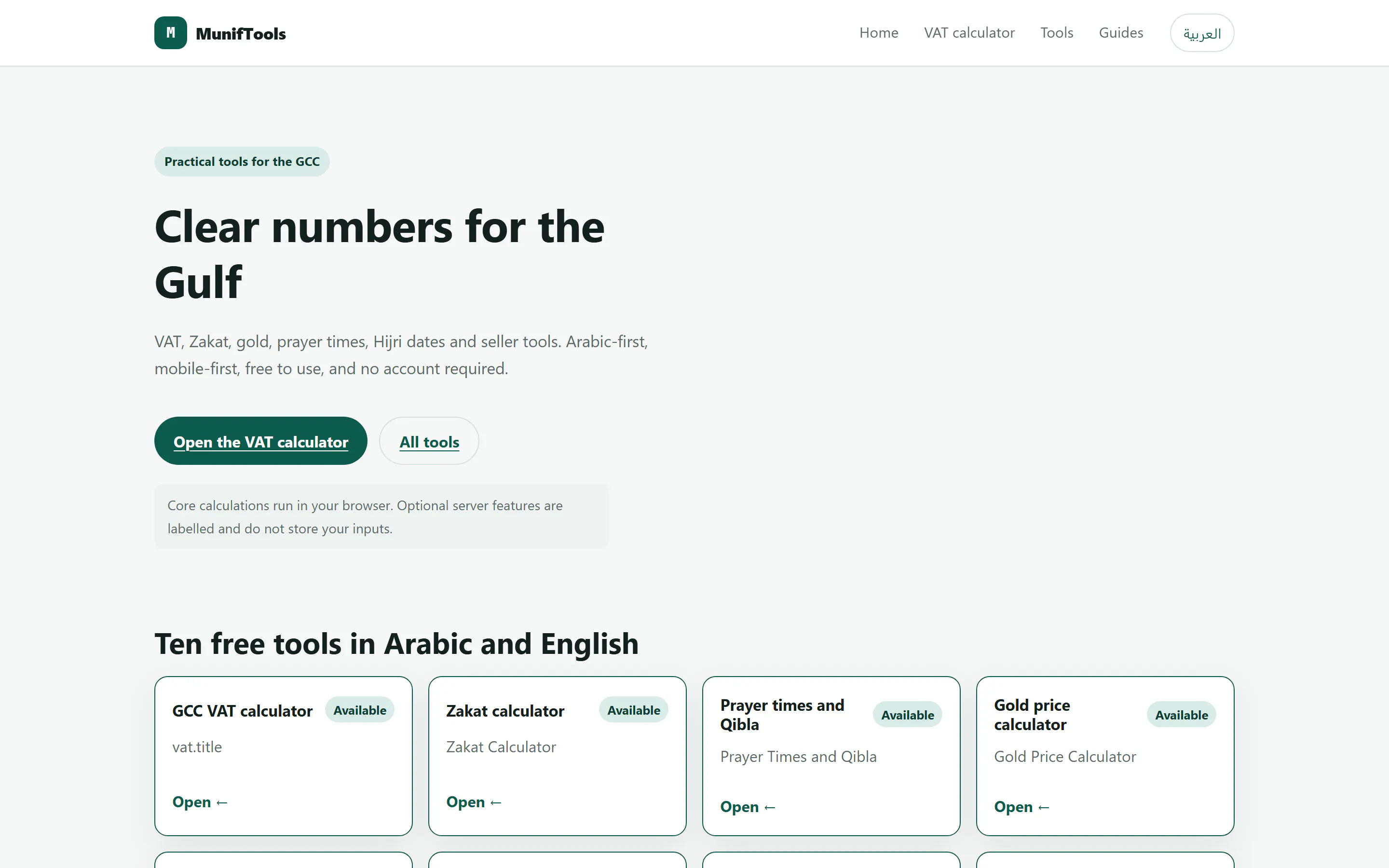The height and width of the screenshot is (868, 1389).
Task: Click the All tools button
Action: (x=429, y=441)
